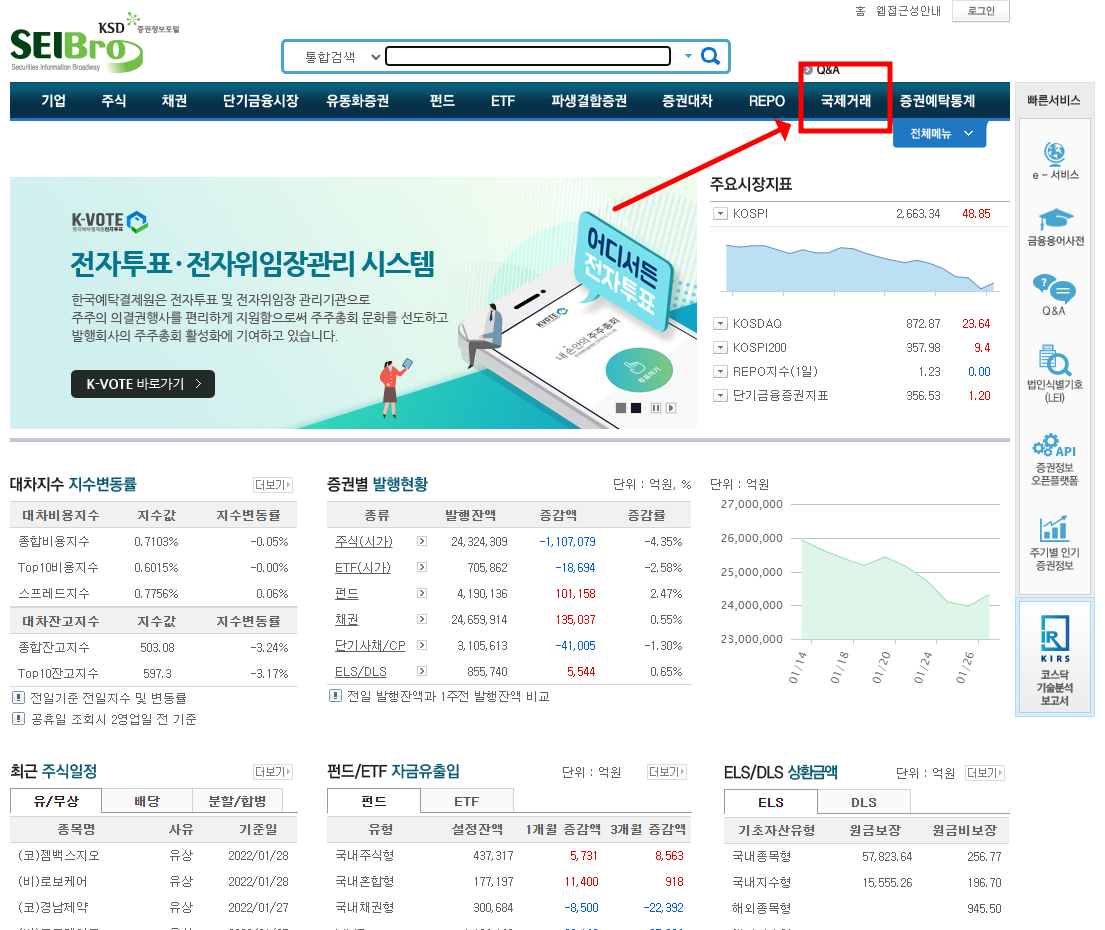Open the 증권정보 오픈플랫폼 API icon
The height and width of the screenshot is (930, 1105).
1054,445
